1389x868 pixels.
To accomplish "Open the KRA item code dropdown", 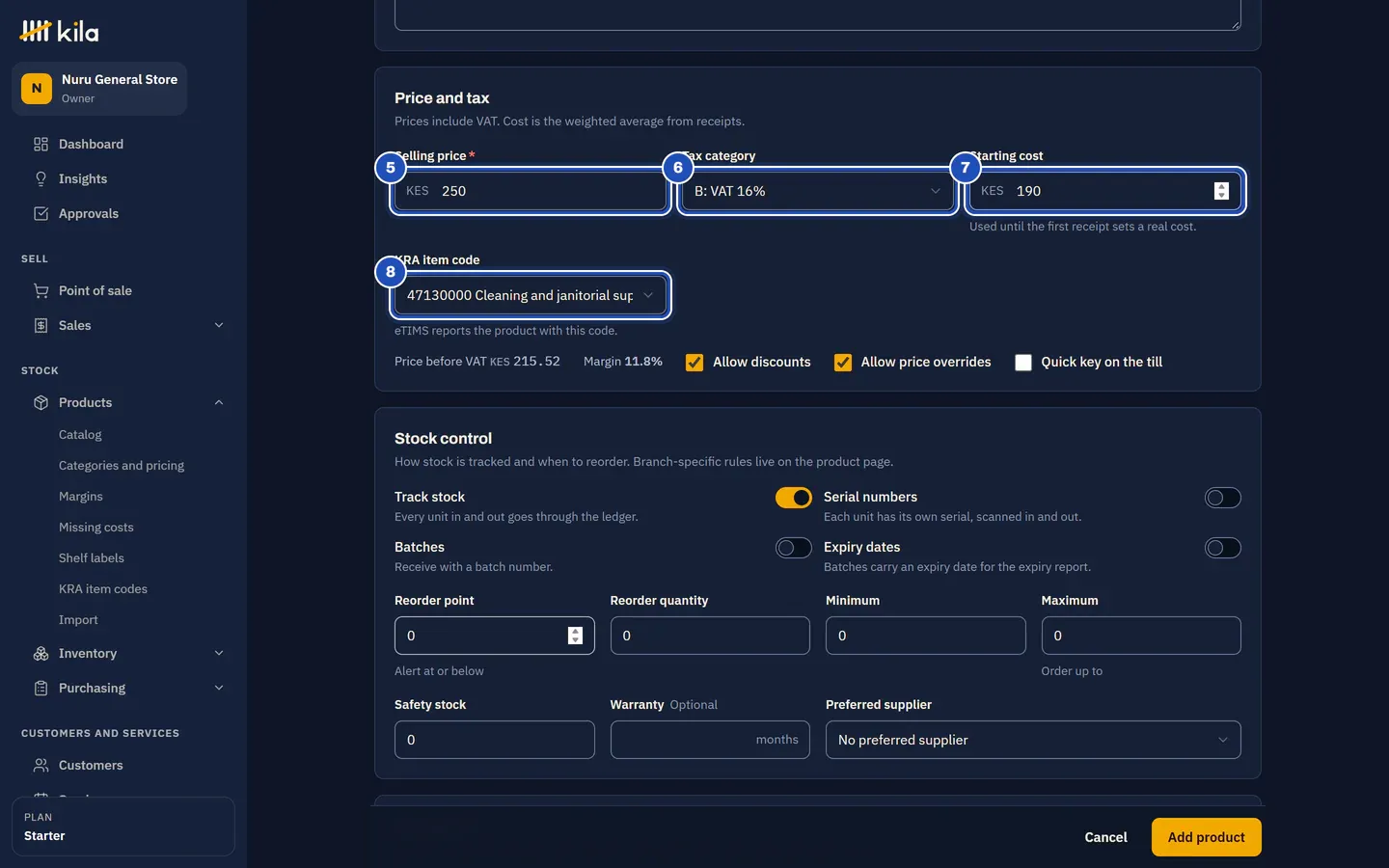I will (531, 295).
